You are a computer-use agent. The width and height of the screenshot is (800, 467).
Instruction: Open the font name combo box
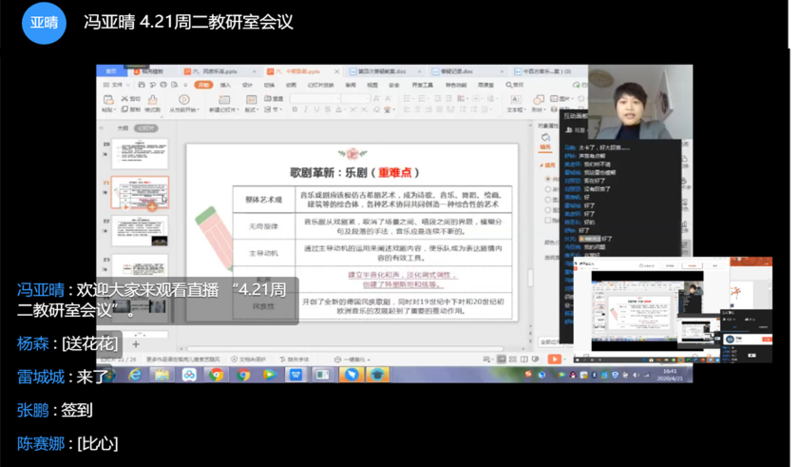[315, 98]
